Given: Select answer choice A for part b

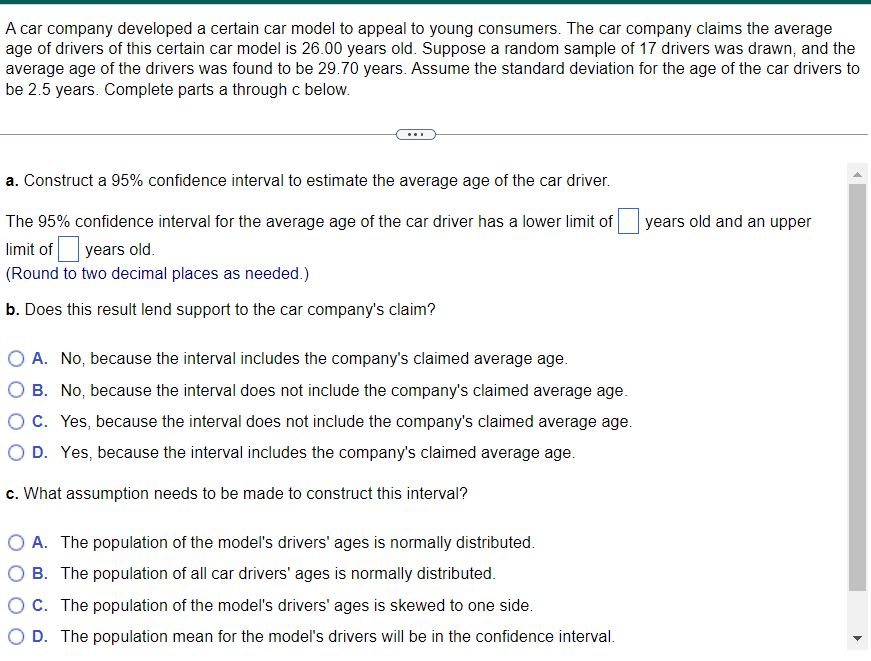Looking at the screenshot, I should point(16,358).
